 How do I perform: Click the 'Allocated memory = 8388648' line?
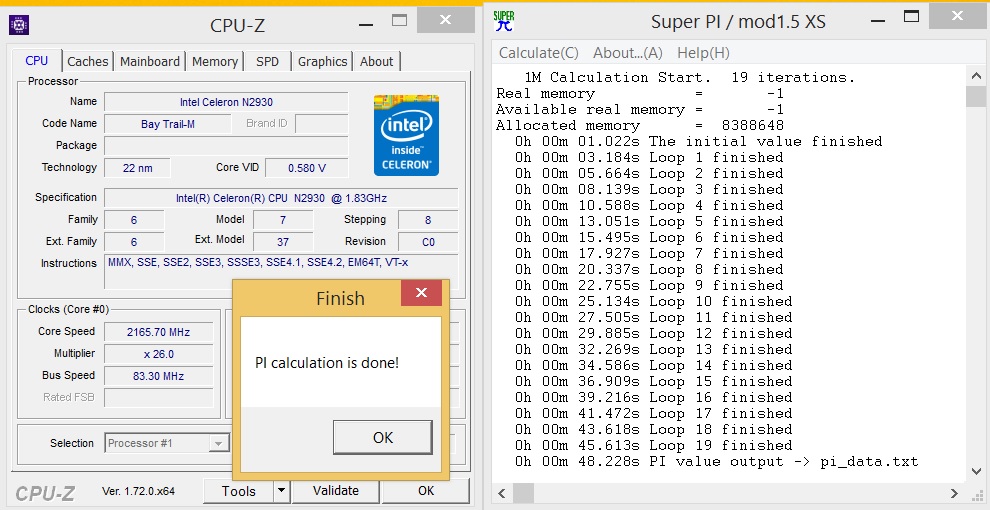tap(640, 125)
